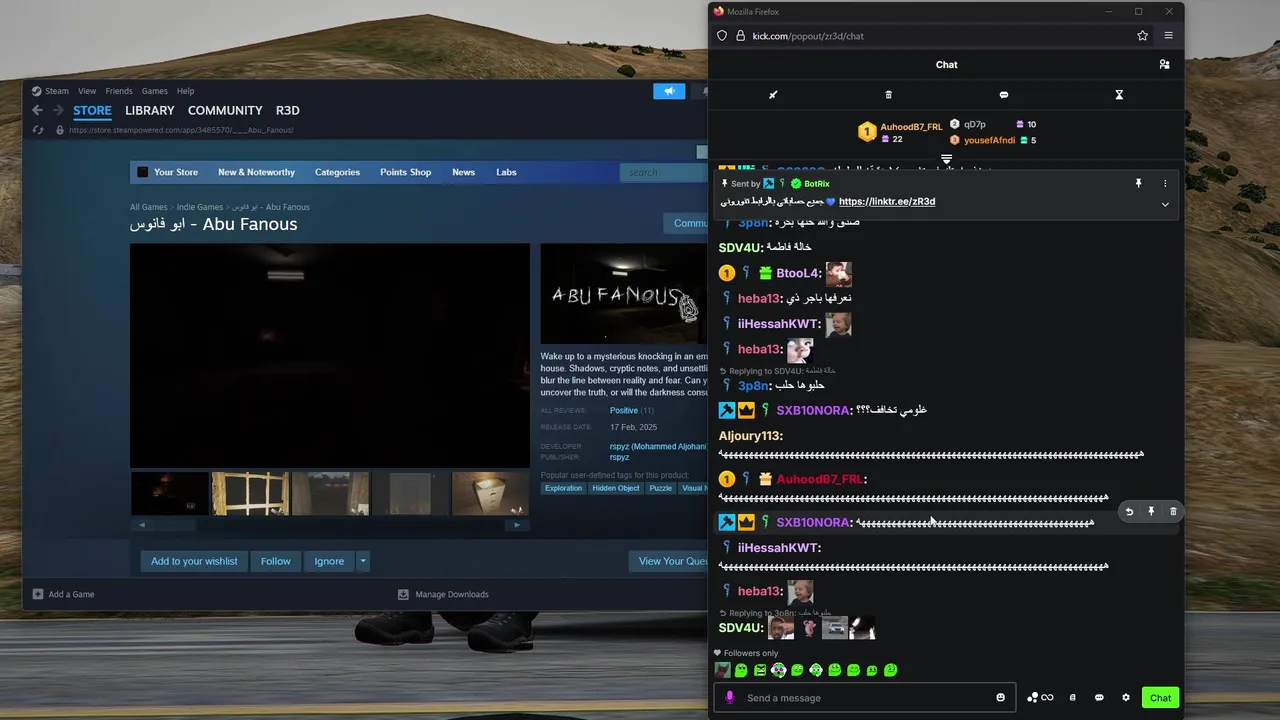Click the All Games breadcrumb link
The image size is (1280, 720).
pyautogui.click(x=149, y=207)
